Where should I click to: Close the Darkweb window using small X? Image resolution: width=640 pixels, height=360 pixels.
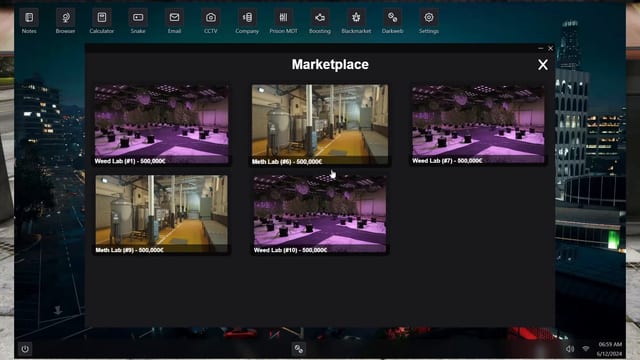coord(550,48)
